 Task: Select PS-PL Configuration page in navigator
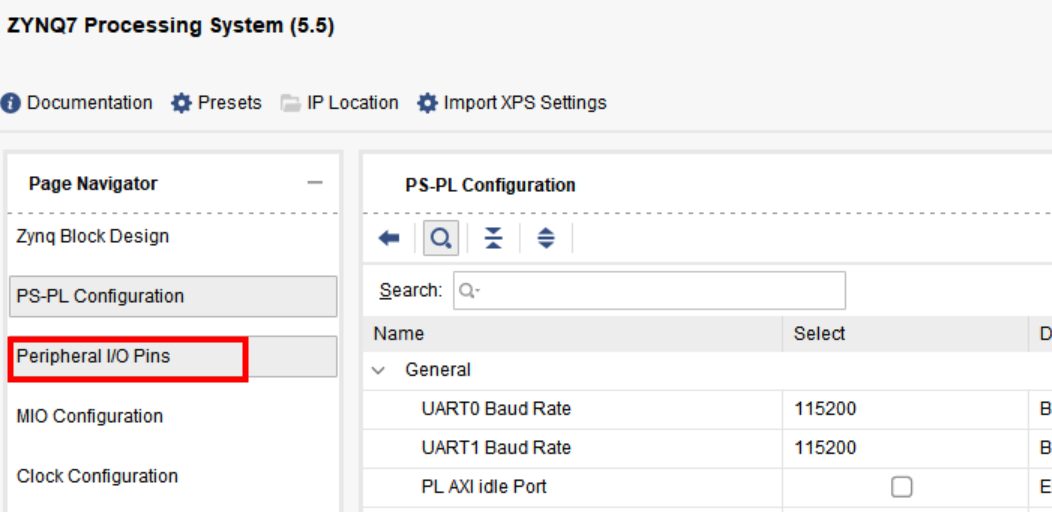pos(173,296)
